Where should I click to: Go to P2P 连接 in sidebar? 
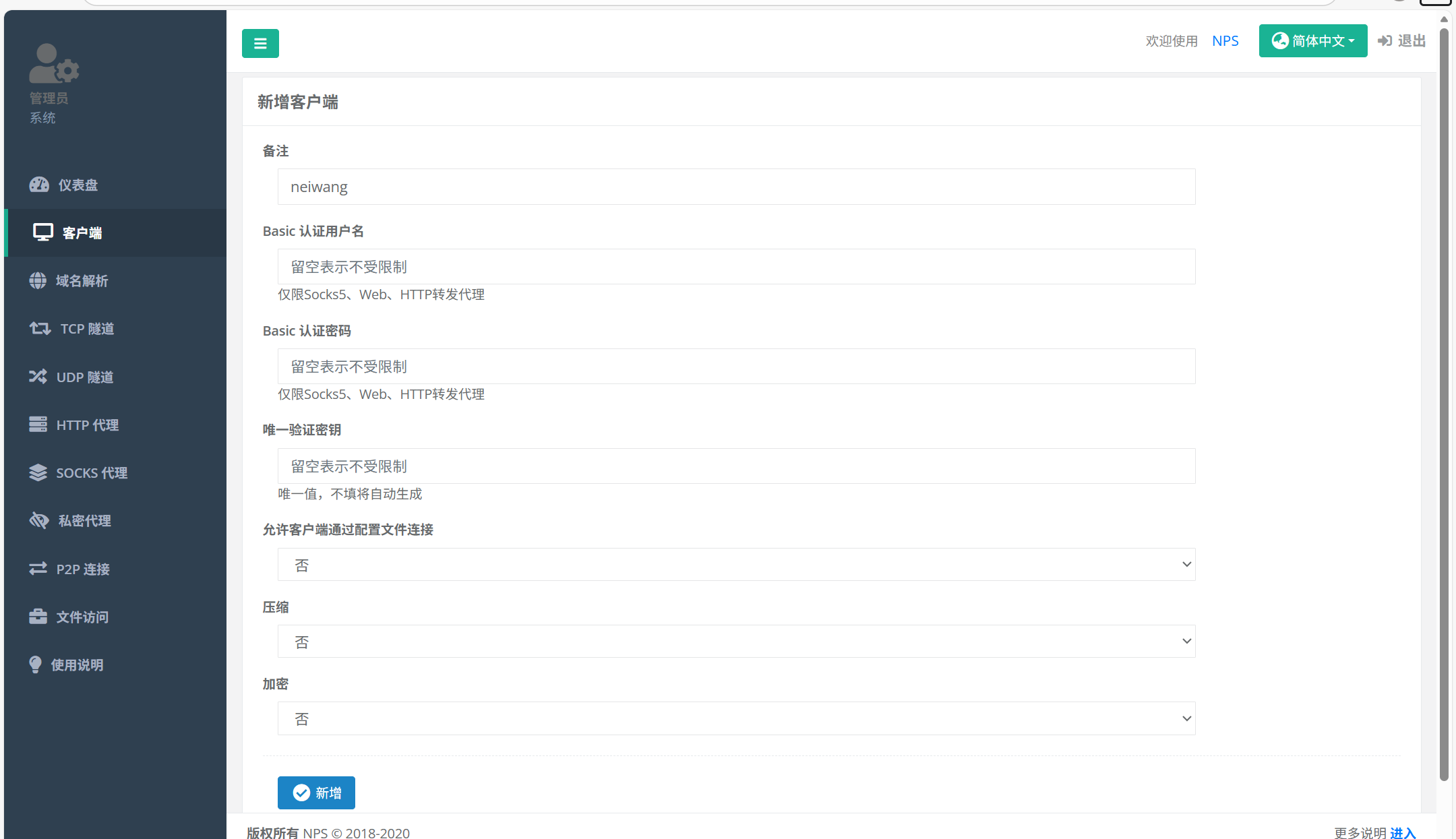point(82,569)
